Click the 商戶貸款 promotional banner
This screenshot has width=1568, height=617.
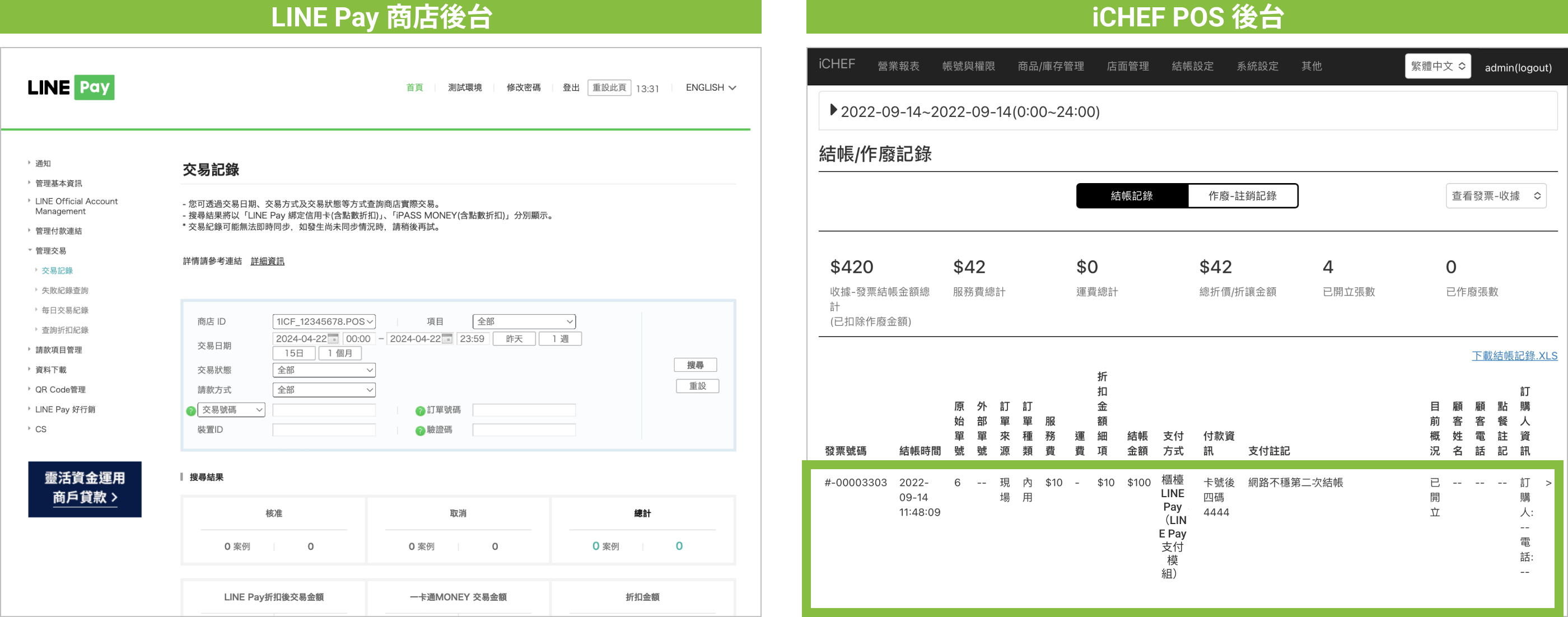coord(85,489)
